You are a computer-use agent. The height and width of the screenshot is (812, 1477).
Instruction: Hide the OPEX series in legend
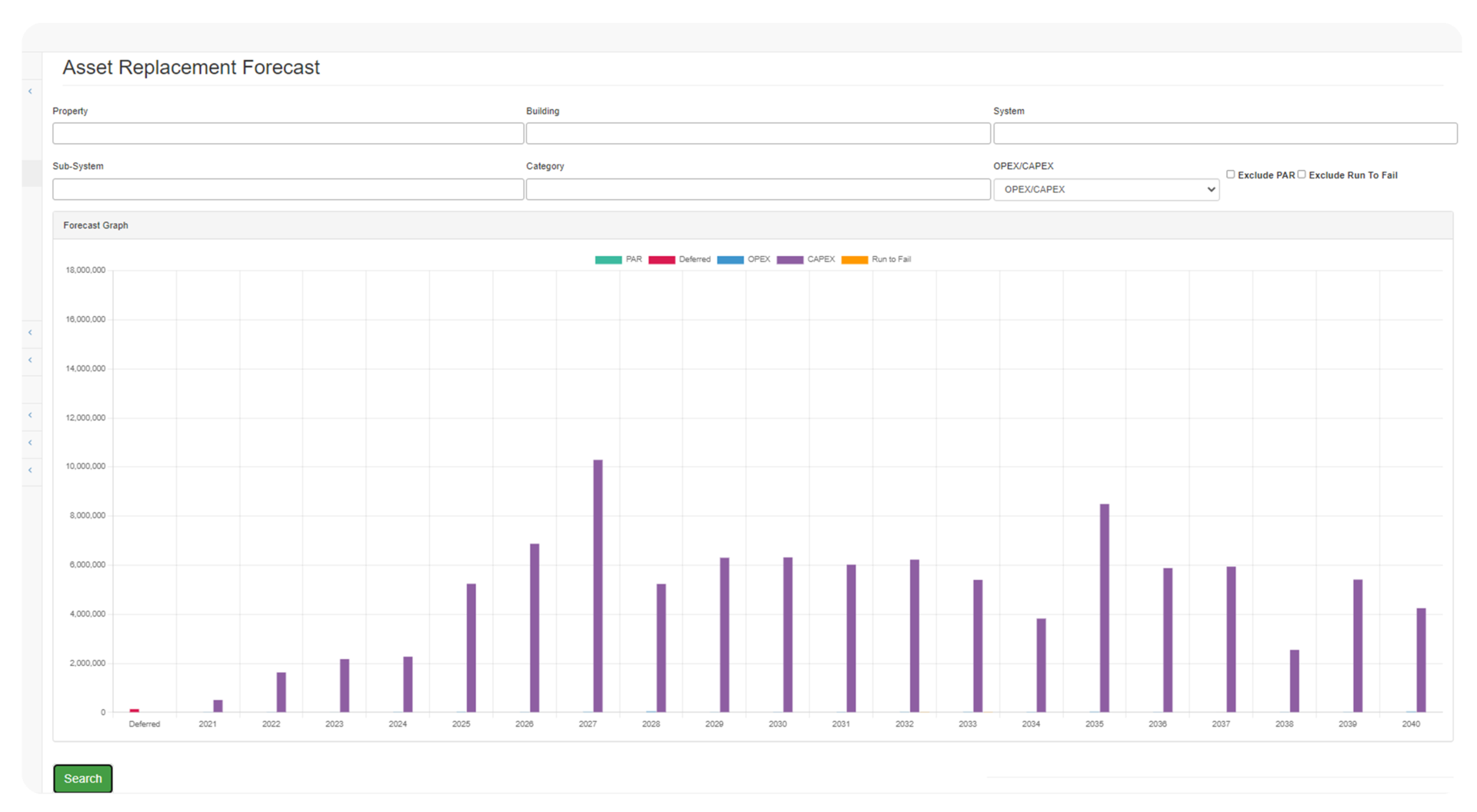click(x=730, y=260)
